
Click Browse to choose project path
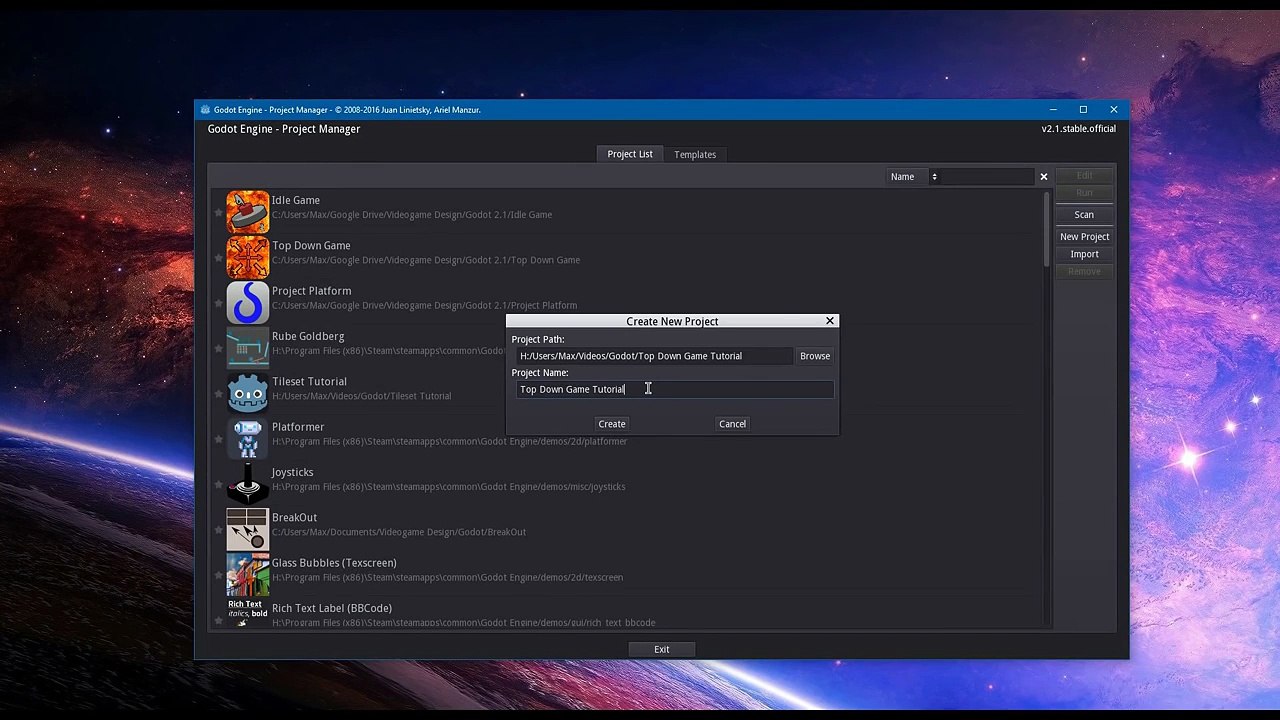coord(815,356)
